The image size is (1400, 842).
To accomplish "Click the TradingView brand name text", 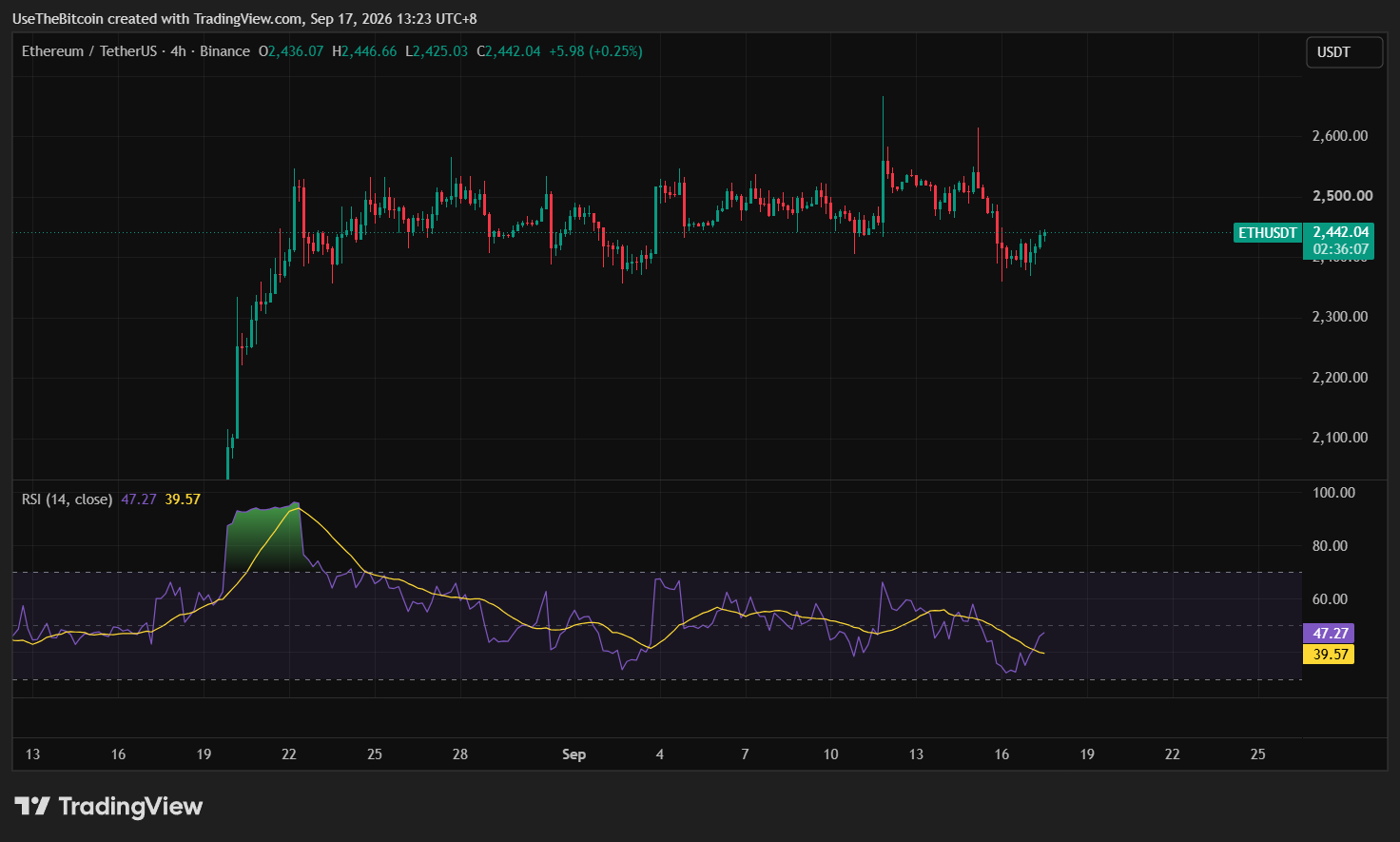I will tap(130, 807).
